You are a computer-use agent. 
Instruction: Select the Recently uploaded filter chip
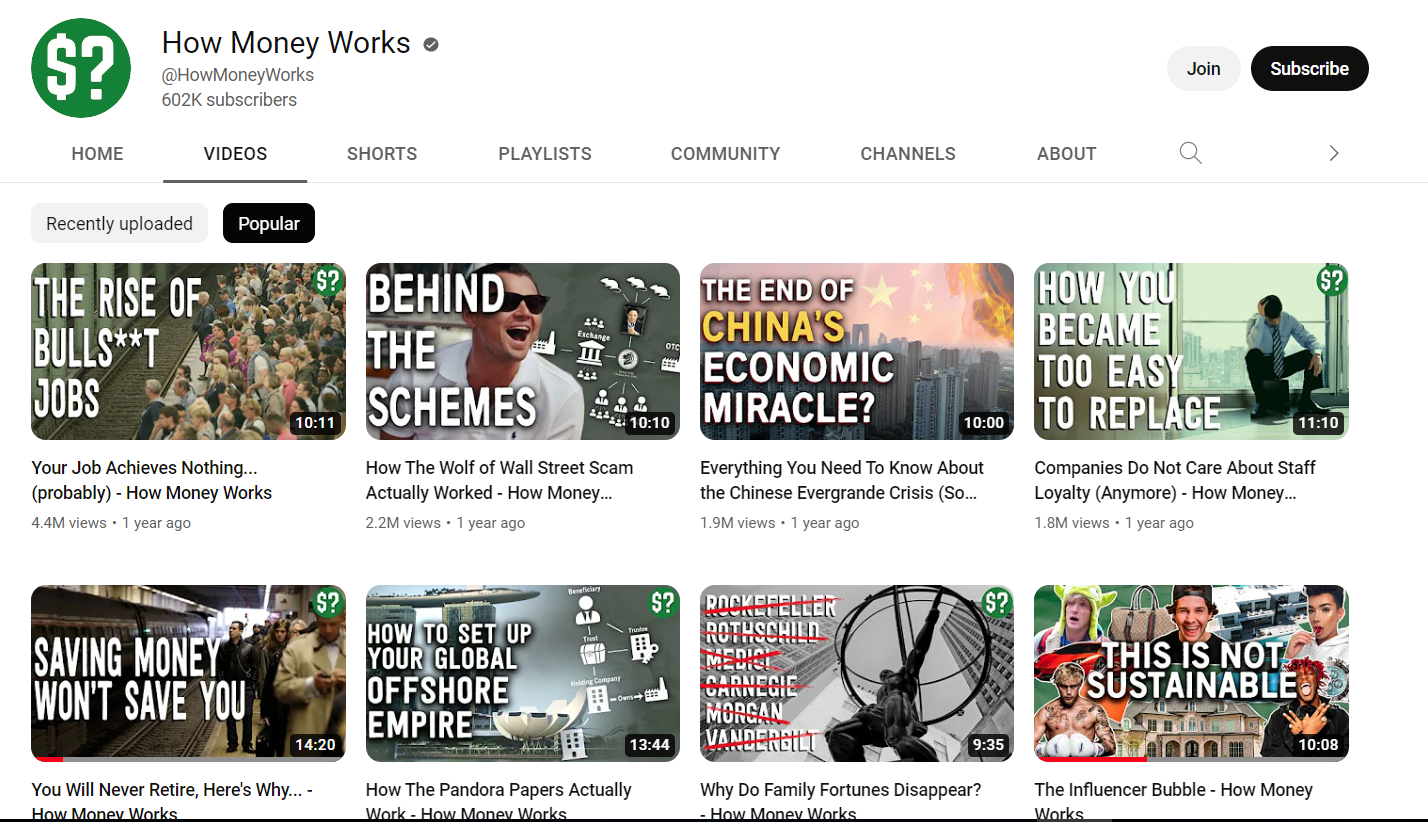119,224
